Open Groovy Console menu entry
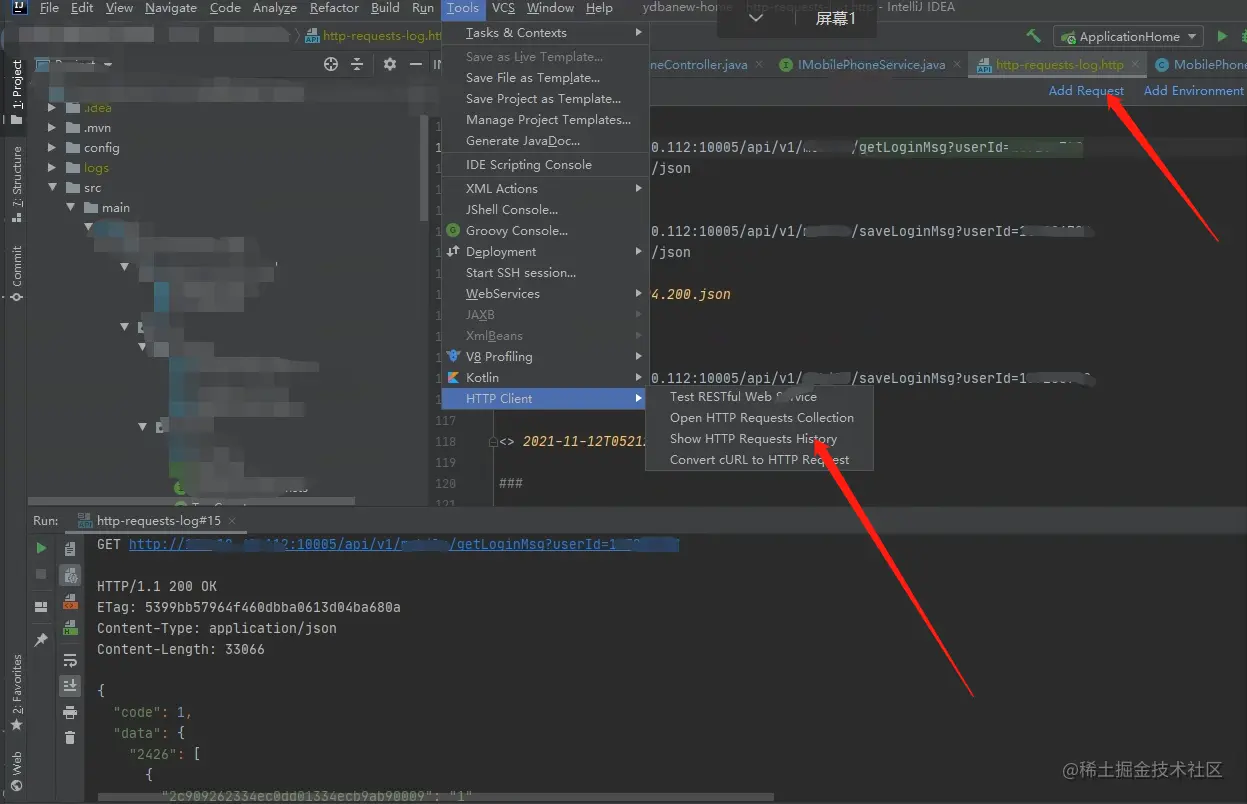Screen dimensions: 1247x804 tap(545, 230)
